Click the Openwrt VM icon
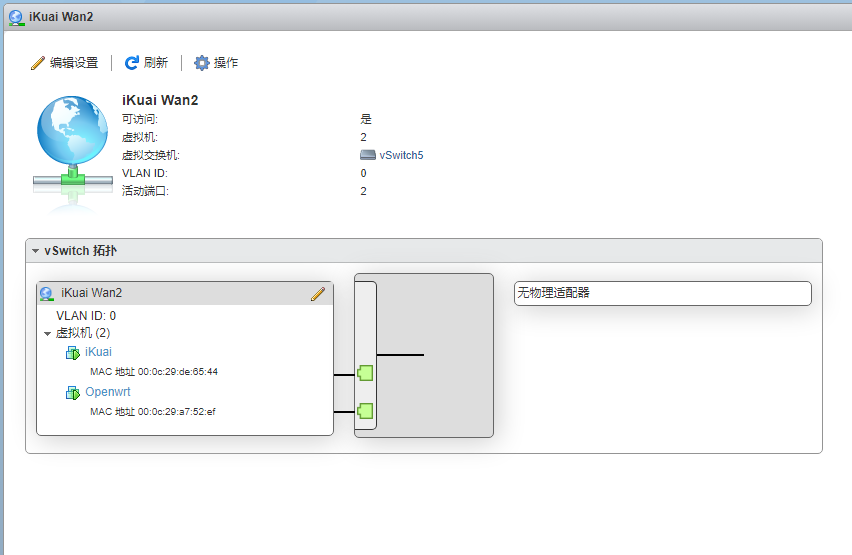This screenshot has height=555, width=852. coord(73,392)
